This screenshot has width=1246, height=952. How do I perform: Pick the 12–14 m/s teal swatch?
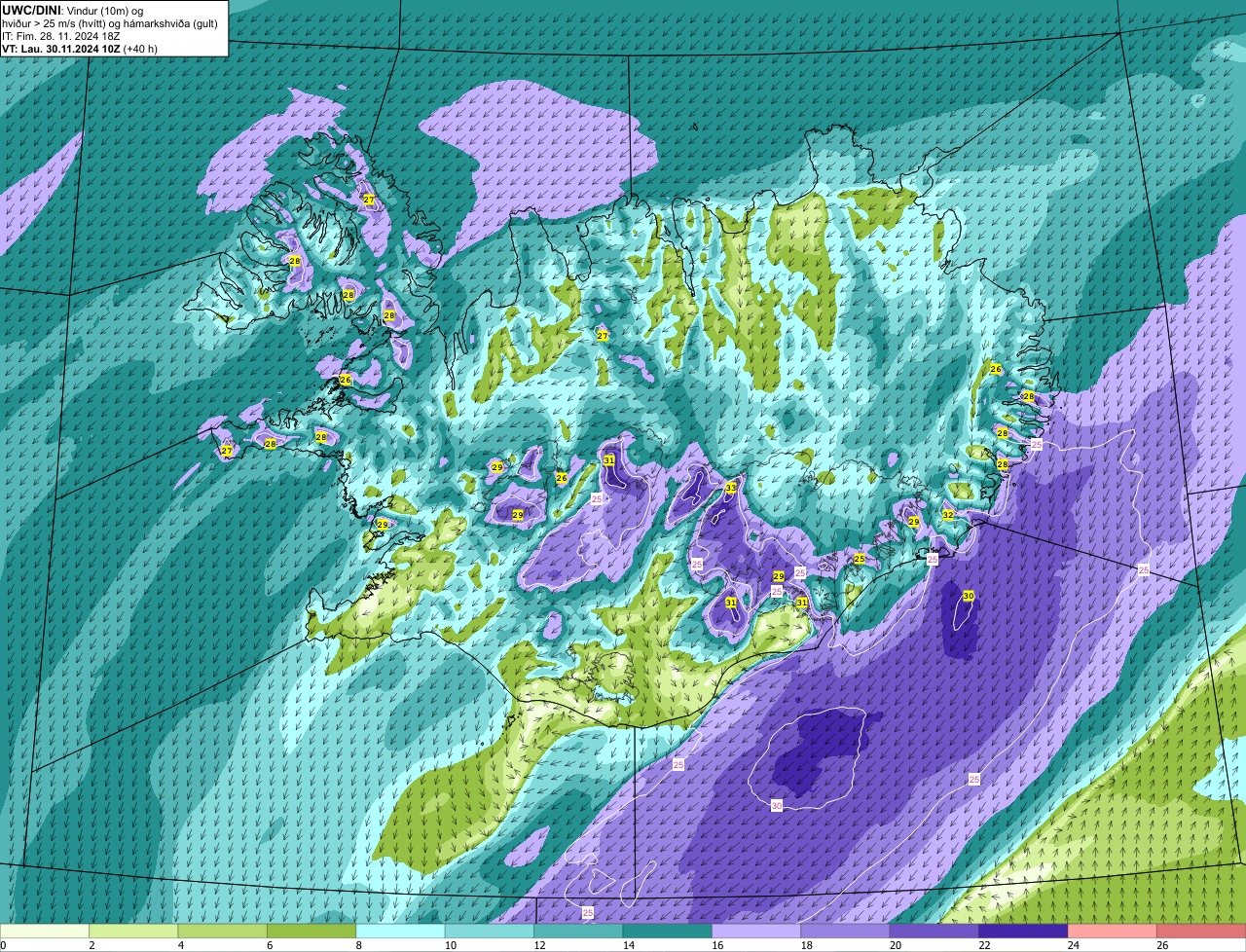tap(579, 932)
